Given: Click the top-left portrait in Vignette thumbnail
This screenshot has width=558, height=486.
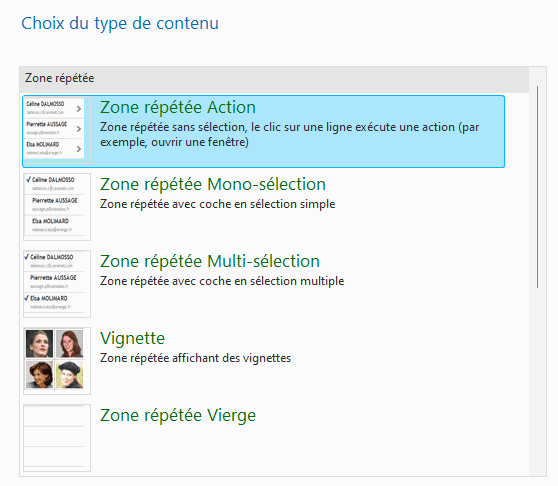Looking at the screenshot, I should (x=40, y=344).
